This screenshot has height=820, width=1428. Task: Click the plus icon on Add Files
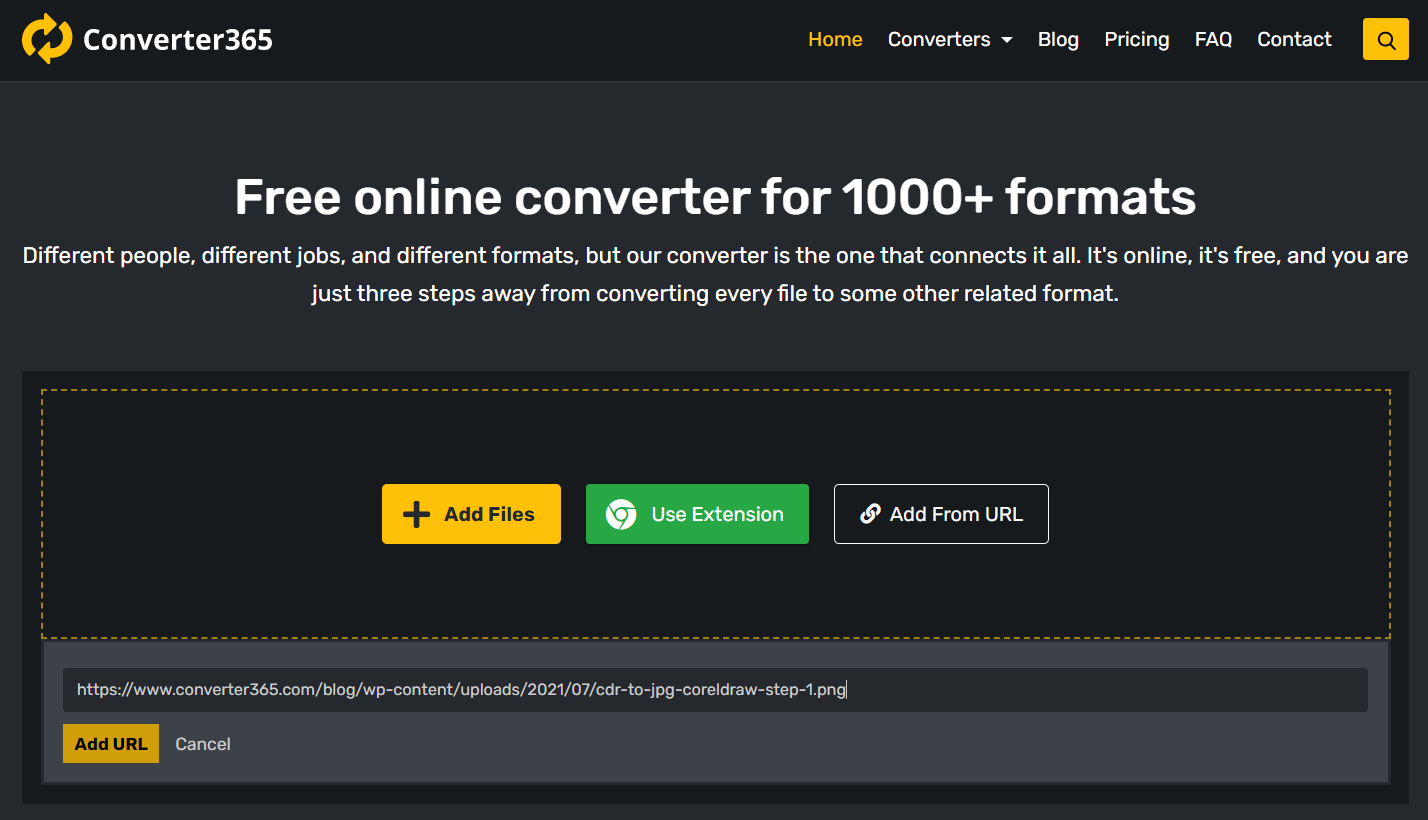(x=416, y=514)
